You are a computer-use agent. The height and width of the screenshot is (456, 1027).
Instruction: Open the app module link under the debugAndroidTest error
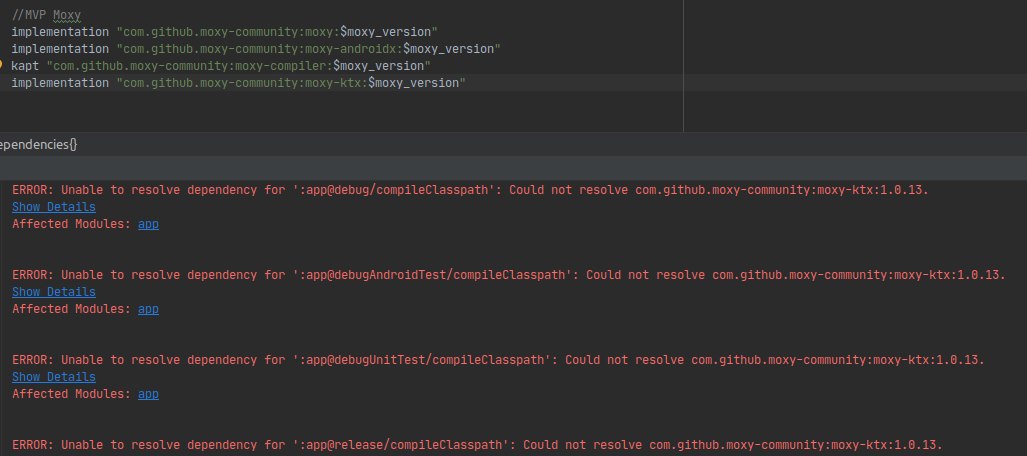(x=148, y=309)
